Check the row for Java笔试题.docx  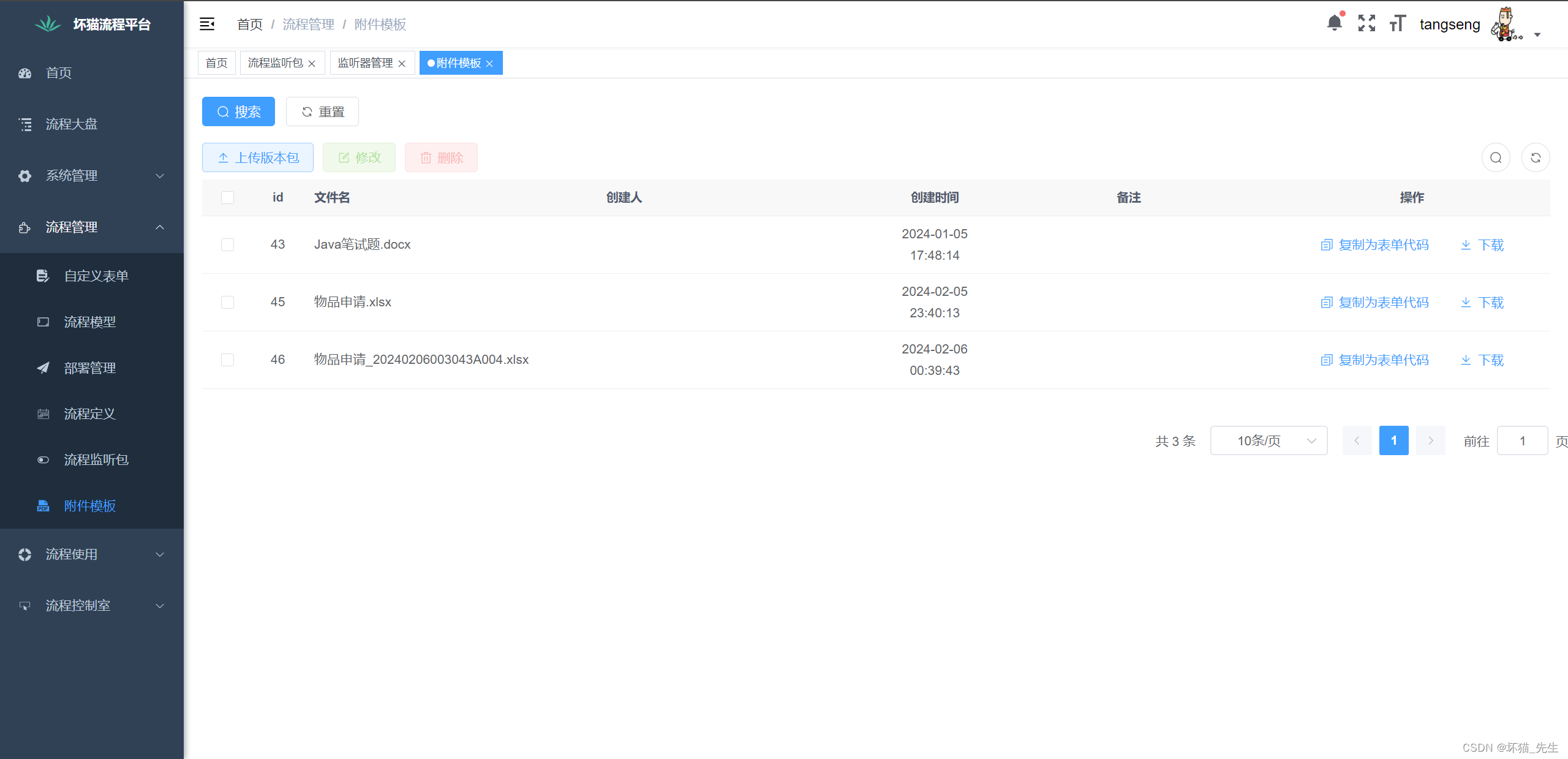pyautogui.click(x=227, y=245)
